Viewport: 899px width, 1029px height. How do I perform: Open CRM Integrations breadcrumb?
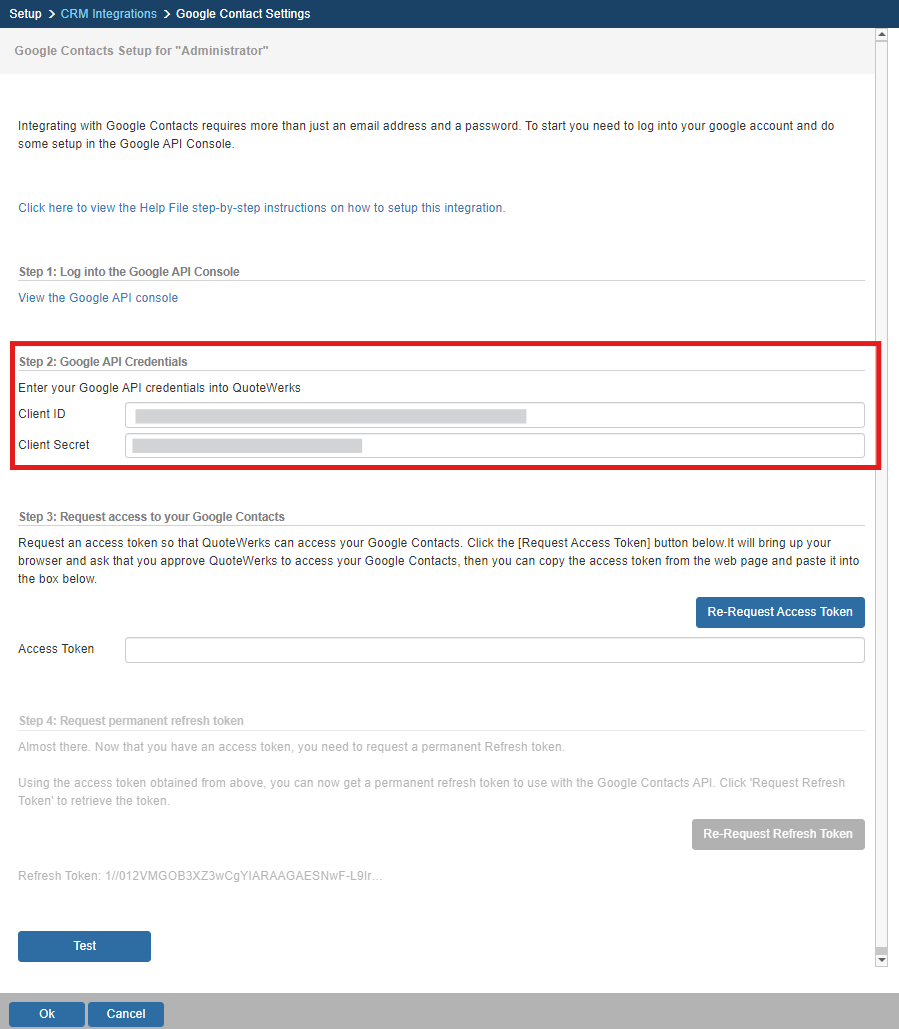coord(108,14)
